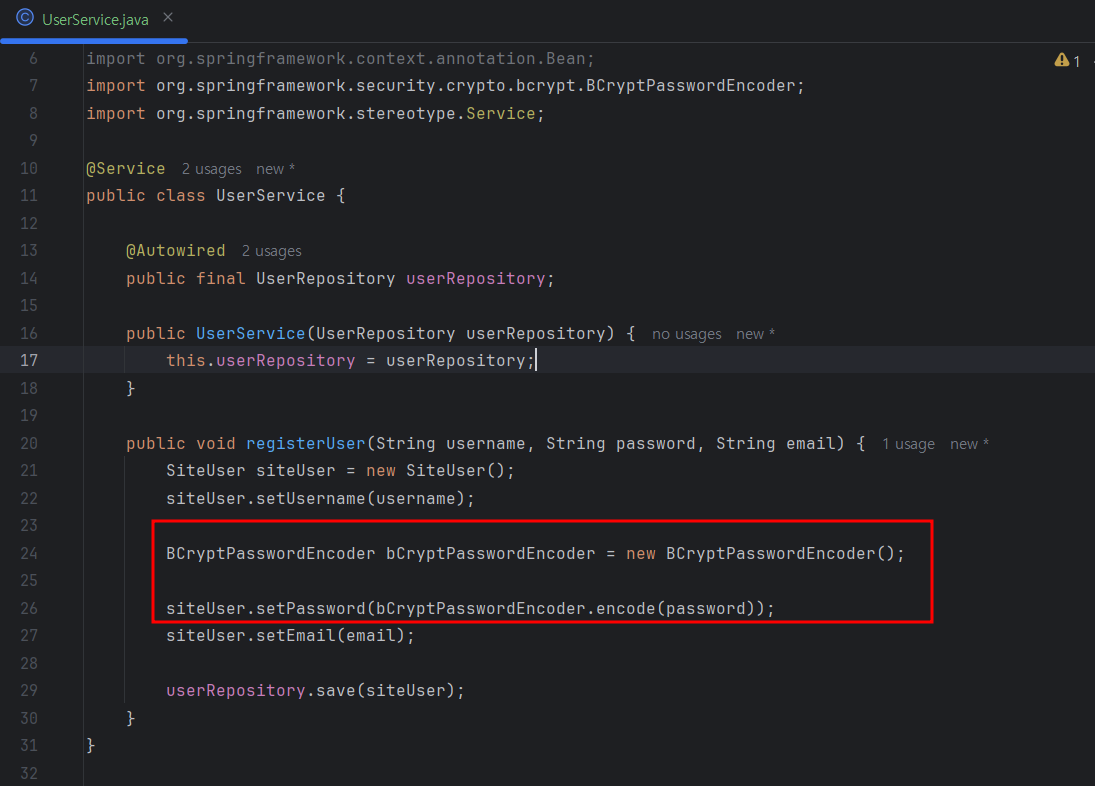The image size is (1095, 786).
Task: Open the yellow warning indicator
Action: 1067,61
